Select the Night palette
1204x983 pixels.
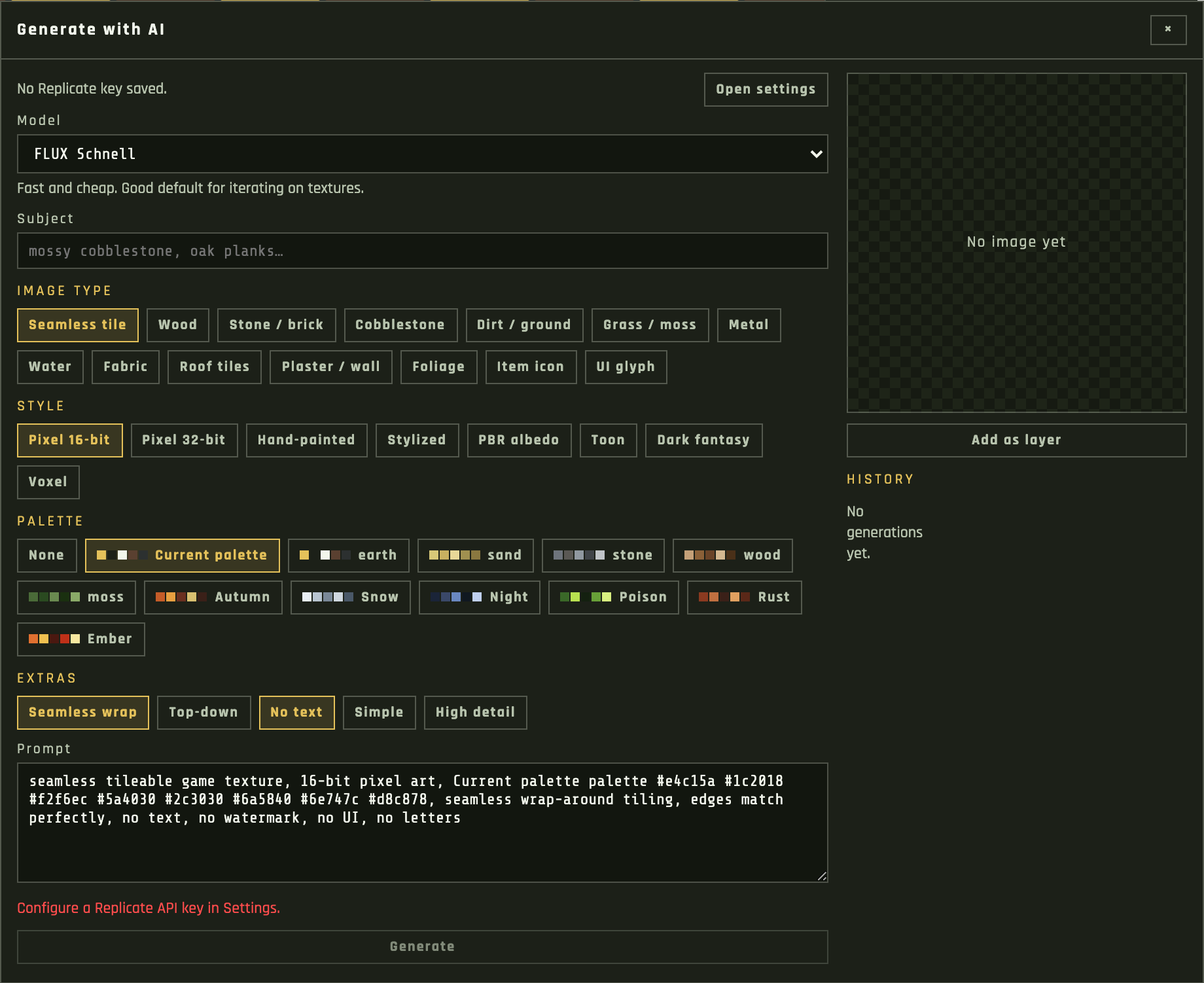[479, 597]
